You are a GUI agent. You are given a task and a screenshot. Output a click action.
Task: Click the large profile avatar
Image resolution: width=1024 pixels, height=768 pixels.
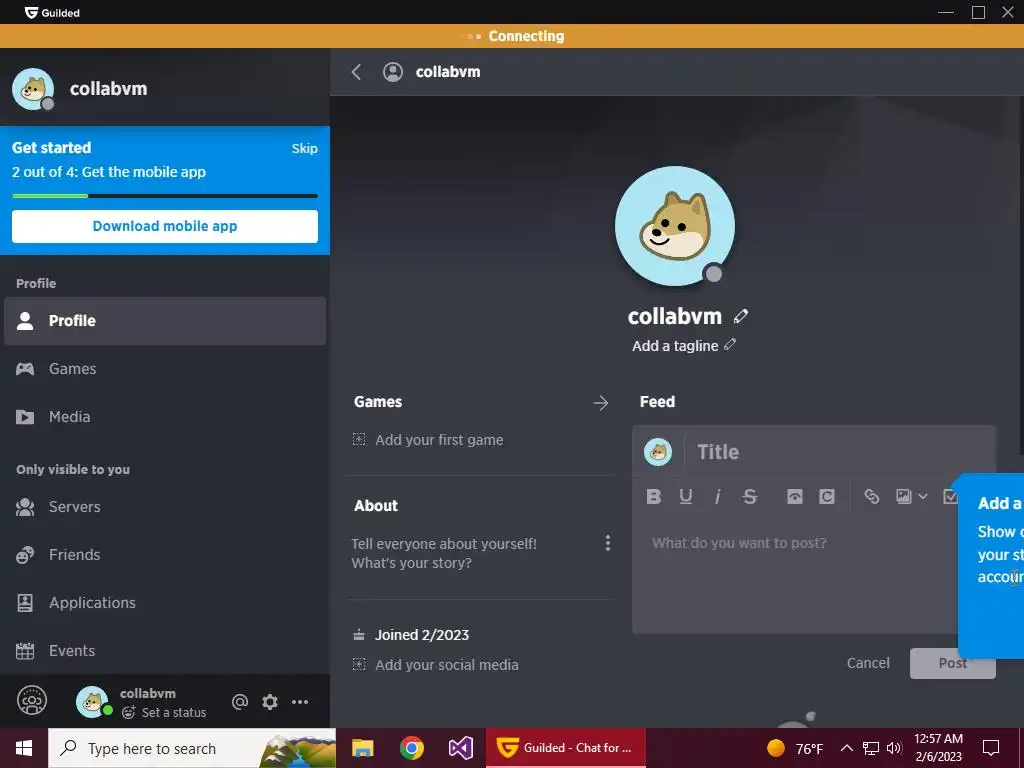[675, 226]
